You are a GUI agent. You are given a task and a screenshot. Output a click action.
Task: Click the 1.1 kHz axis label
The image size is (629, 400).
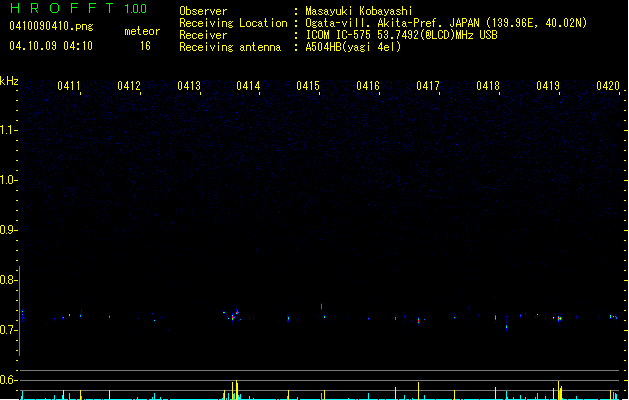[8, 130]
